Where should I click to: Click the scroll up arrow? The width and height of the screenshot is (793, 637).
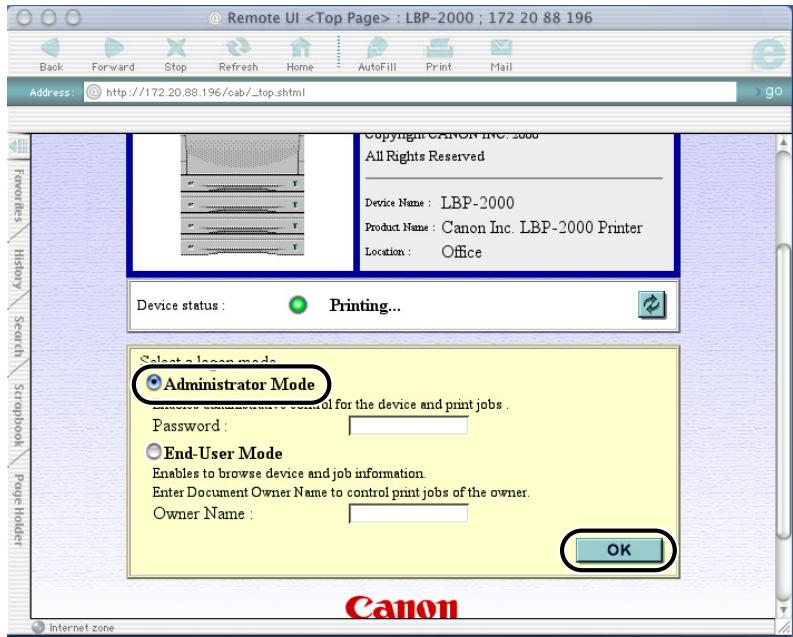(x=783, y=142)
